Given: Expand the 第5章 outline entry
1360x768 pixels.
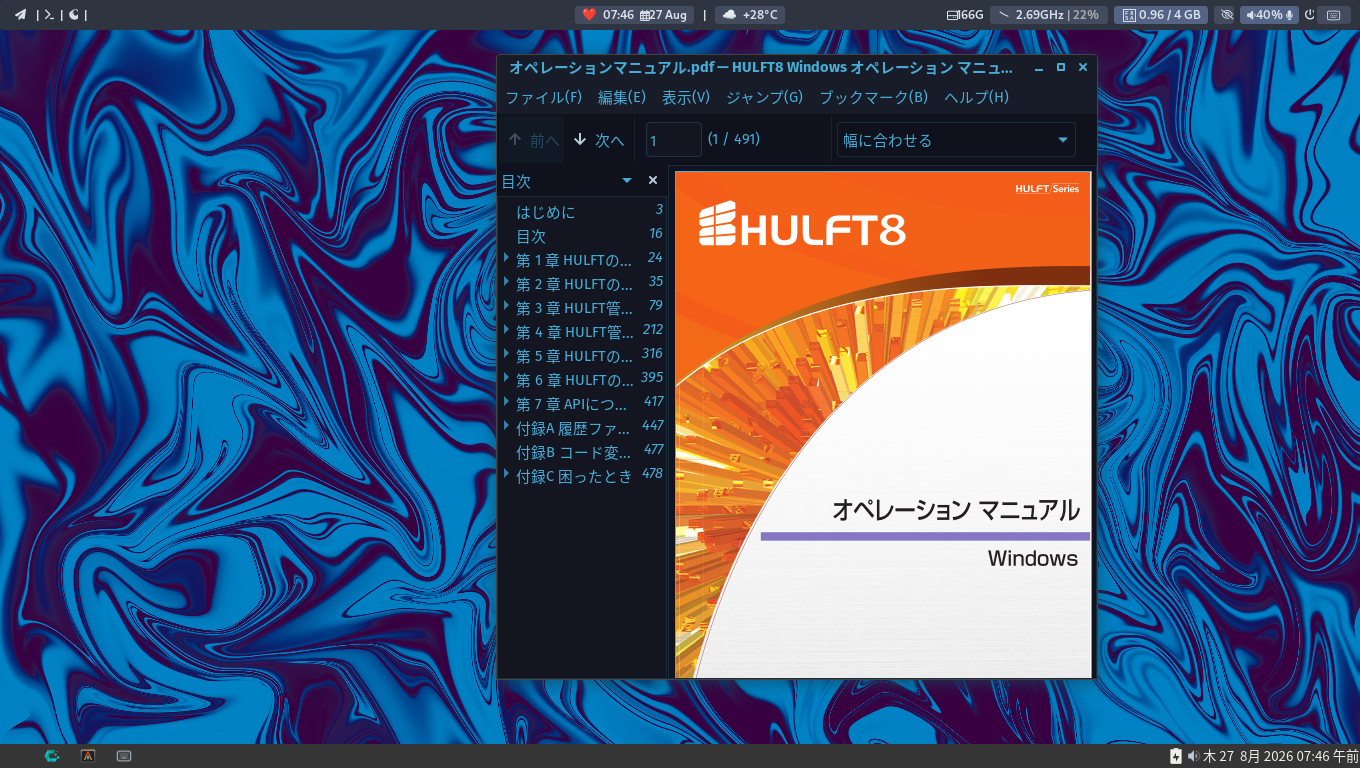Looking at the screenshot, I should click(507, 355).
